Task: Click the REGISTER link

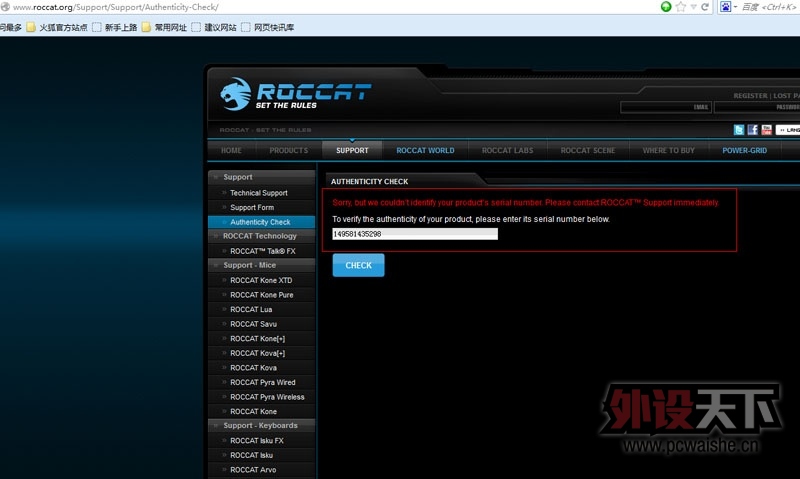Action: coord(750,95)
